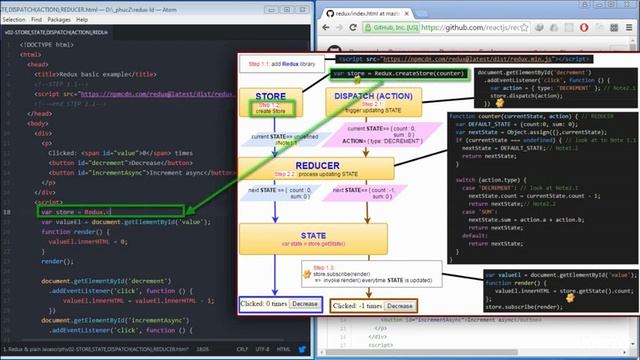Click the dark grid extension icon in Chrome
The image size is (640, 360).
tap(614, 27)
